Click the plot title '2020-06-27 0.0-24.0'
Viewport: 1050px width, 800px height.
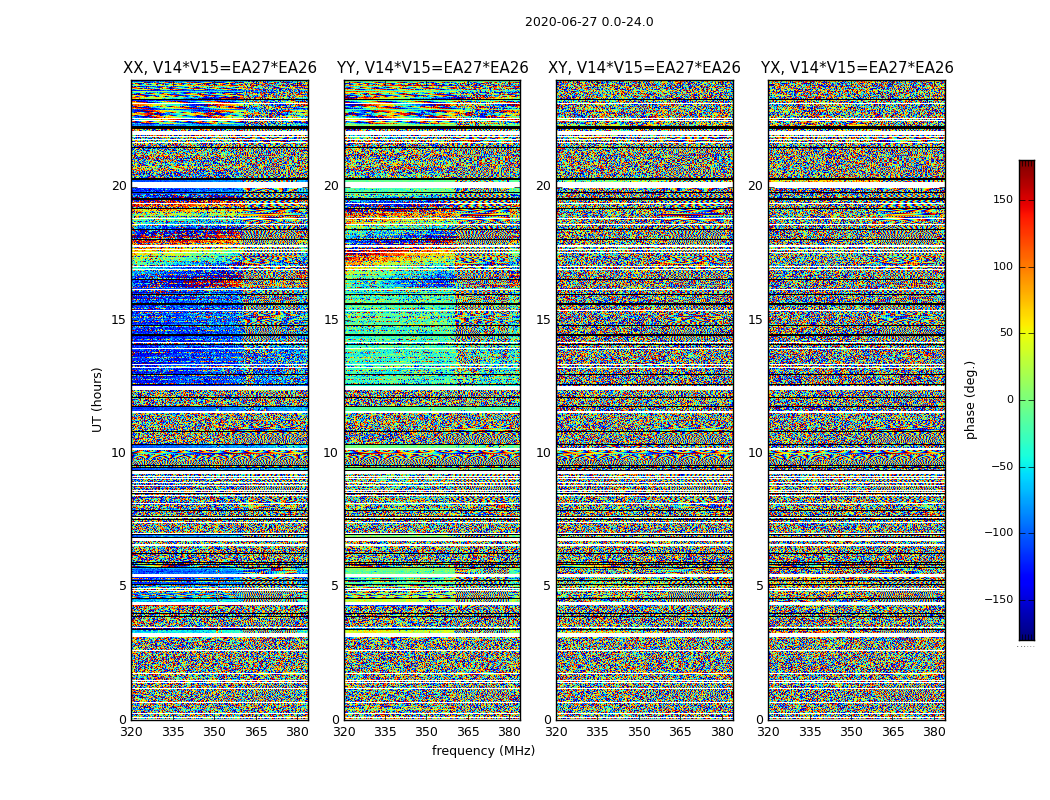589,22
